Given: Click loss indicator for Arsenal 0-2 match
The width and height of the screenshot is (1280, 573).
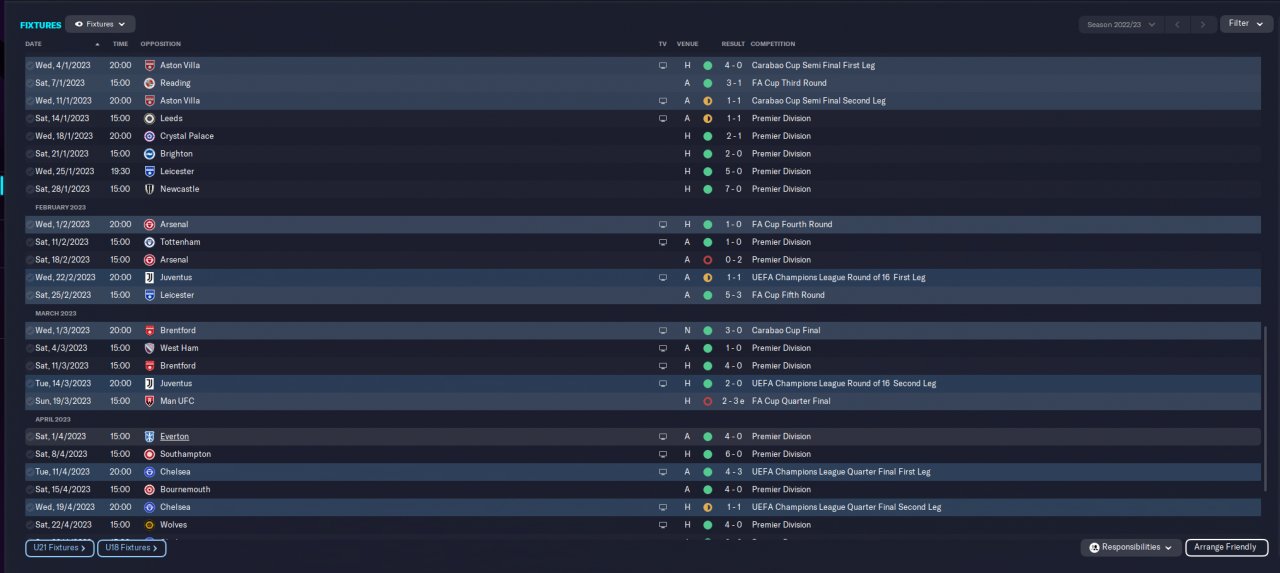Looking at the screenshot, I should tap(707, 260).
